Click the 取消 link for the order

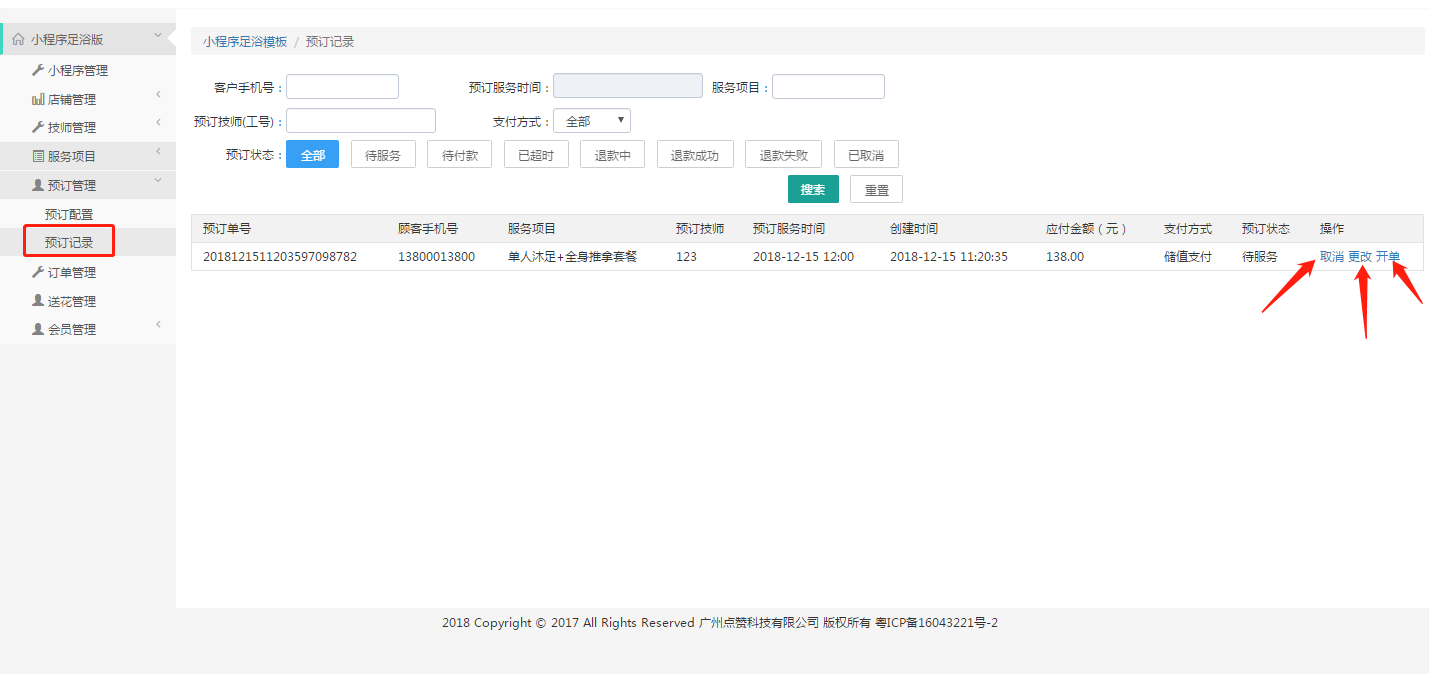coord(1331,257)
